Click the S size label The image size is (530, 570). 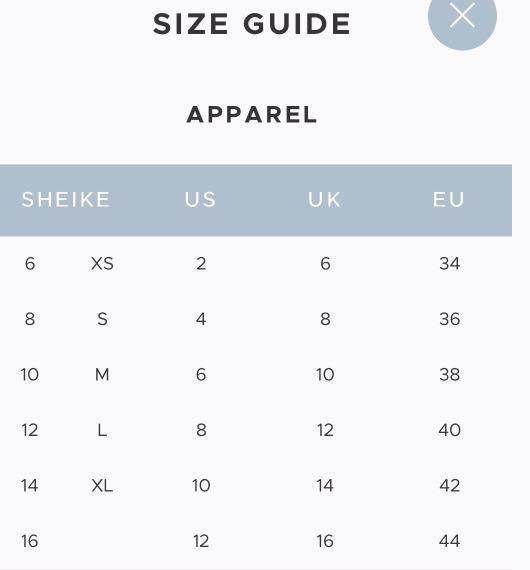coord(102,319)
